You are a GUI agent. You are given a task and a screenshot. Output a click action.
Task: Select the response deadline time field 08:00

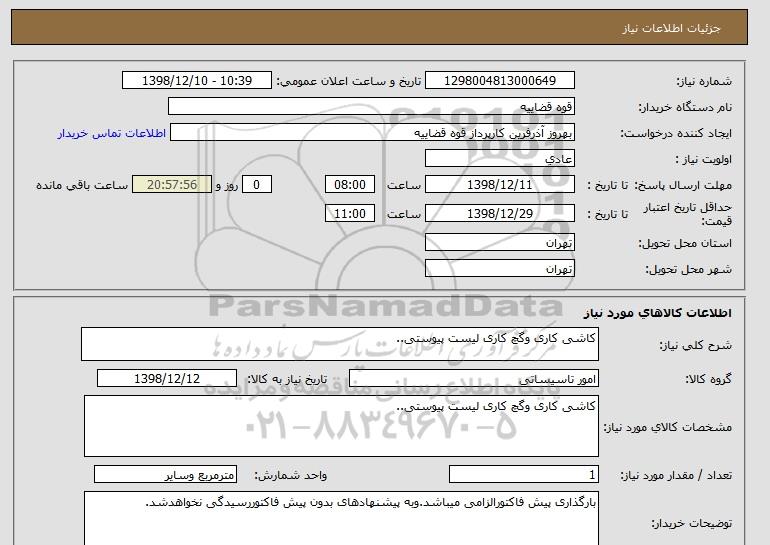pyautogui.click(x=350, y=185)
